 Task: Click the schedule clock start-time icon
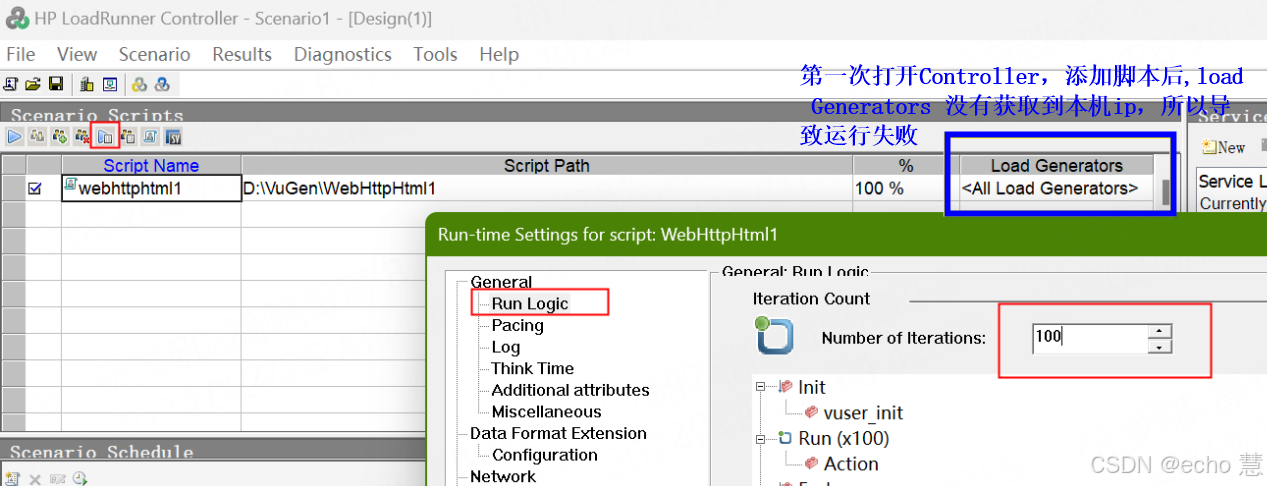click(x=80, y=478)
